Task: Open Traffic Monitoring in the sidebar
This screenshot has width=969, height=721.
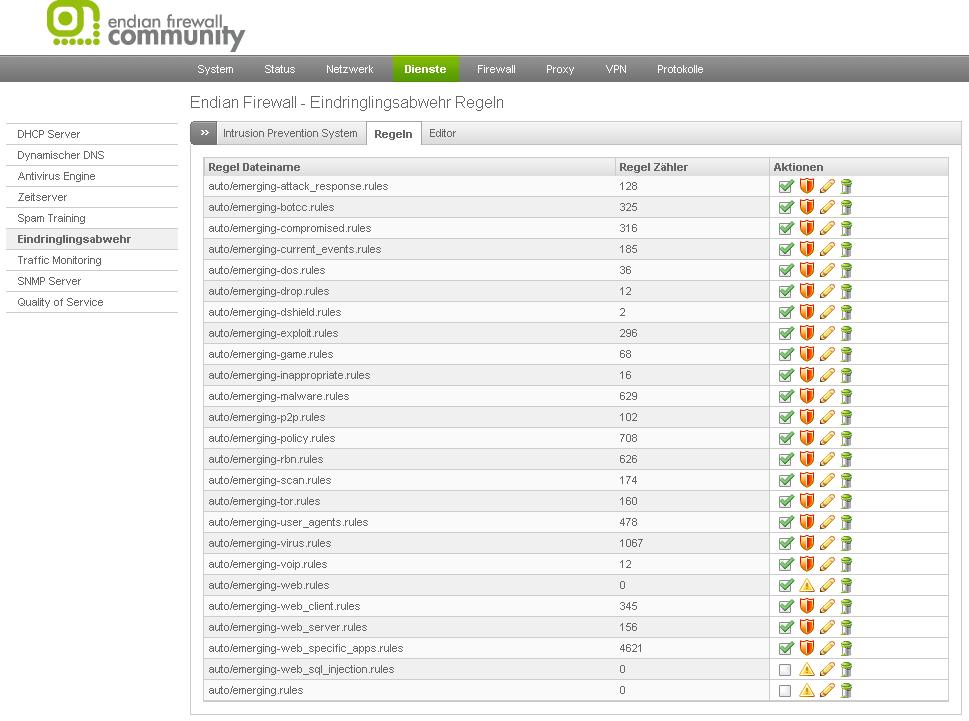Action: point(59,260)
